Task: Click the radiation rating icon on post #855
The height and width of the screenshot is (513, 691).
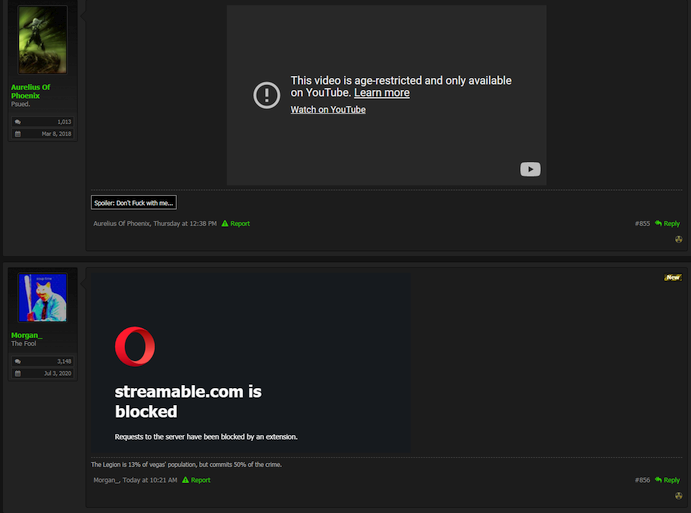Action: click(x=679, y=239)
